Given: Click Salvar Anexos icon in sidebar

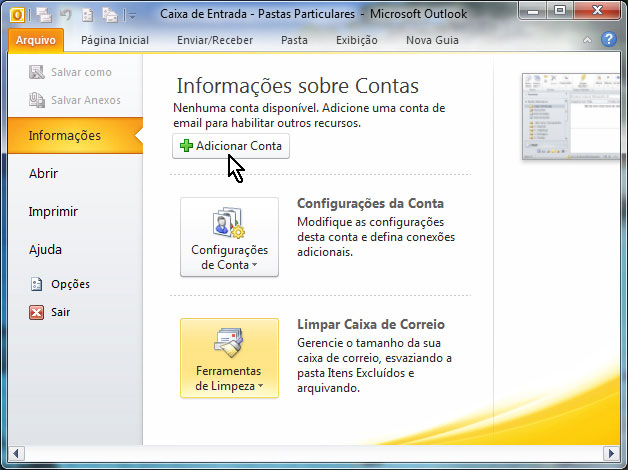Looking at the screenshot, I should click(x=37, y=100).
